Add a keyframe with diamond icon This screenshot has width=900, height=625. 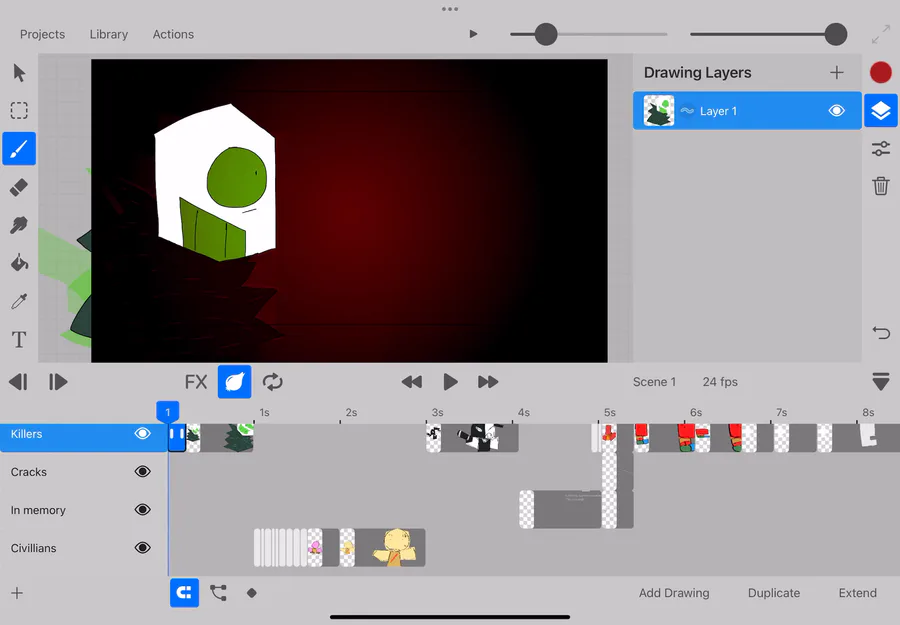tap(251, 593)
